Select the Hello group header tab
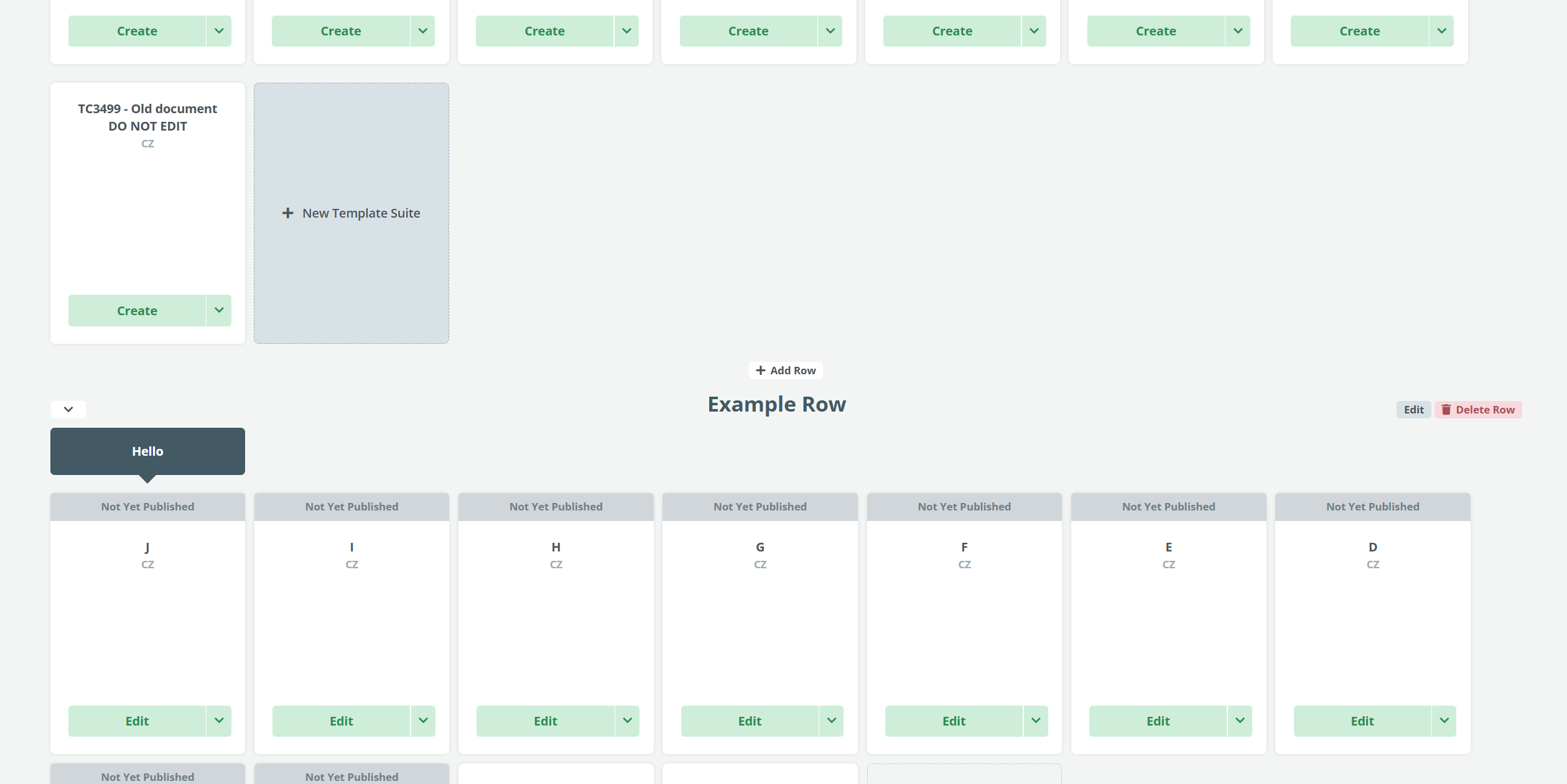The height and width of the screenshot is (784, 1567). pos(147,451)
